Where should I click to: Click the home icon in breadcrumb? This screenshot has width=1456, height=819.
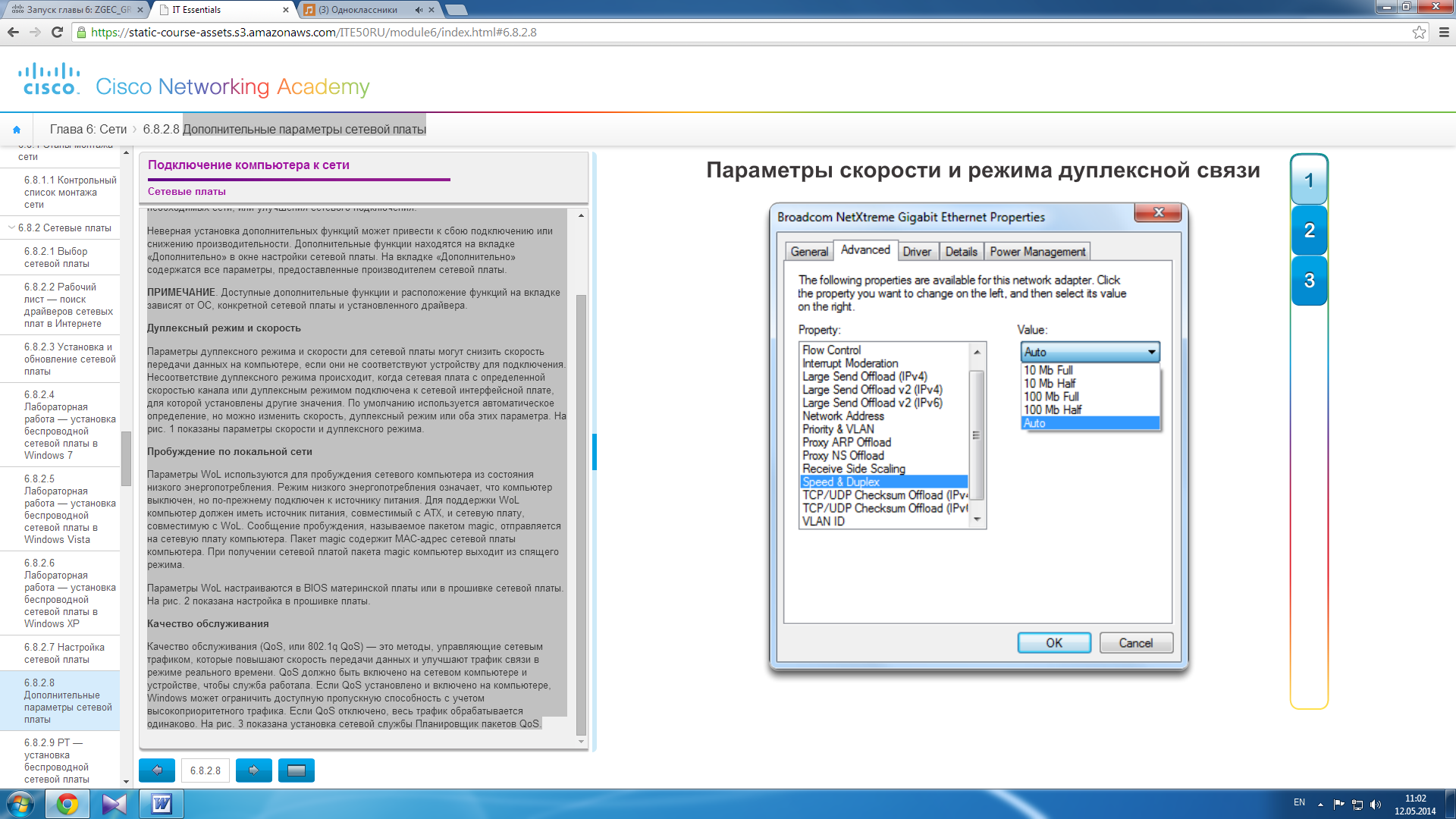[17, 130]
